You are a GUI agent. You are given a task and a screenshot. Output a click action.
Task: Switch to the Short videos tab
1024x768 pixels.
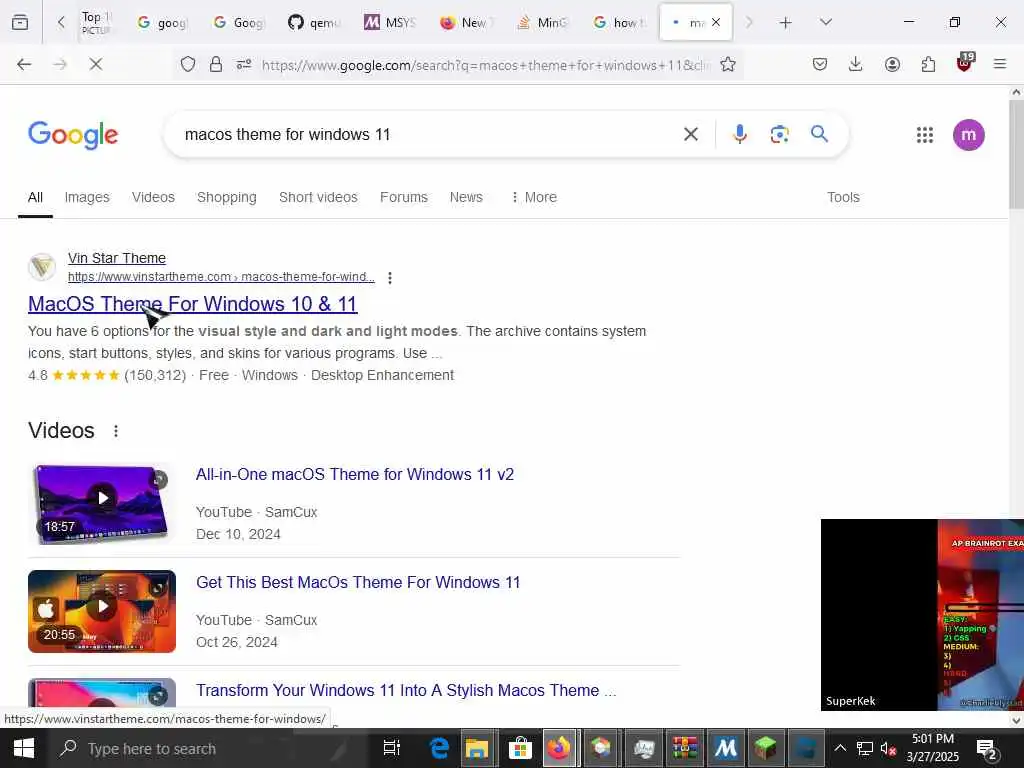pyautogui.click(x=318, y=197)
